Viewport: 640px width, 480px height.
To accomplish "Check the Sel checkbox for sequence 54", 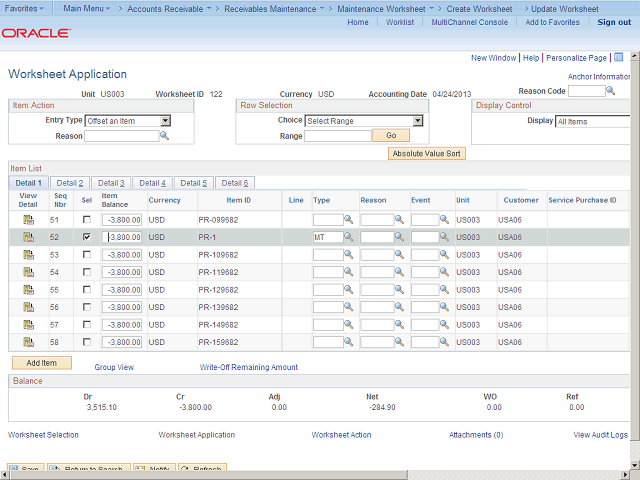I will (87, 272).
